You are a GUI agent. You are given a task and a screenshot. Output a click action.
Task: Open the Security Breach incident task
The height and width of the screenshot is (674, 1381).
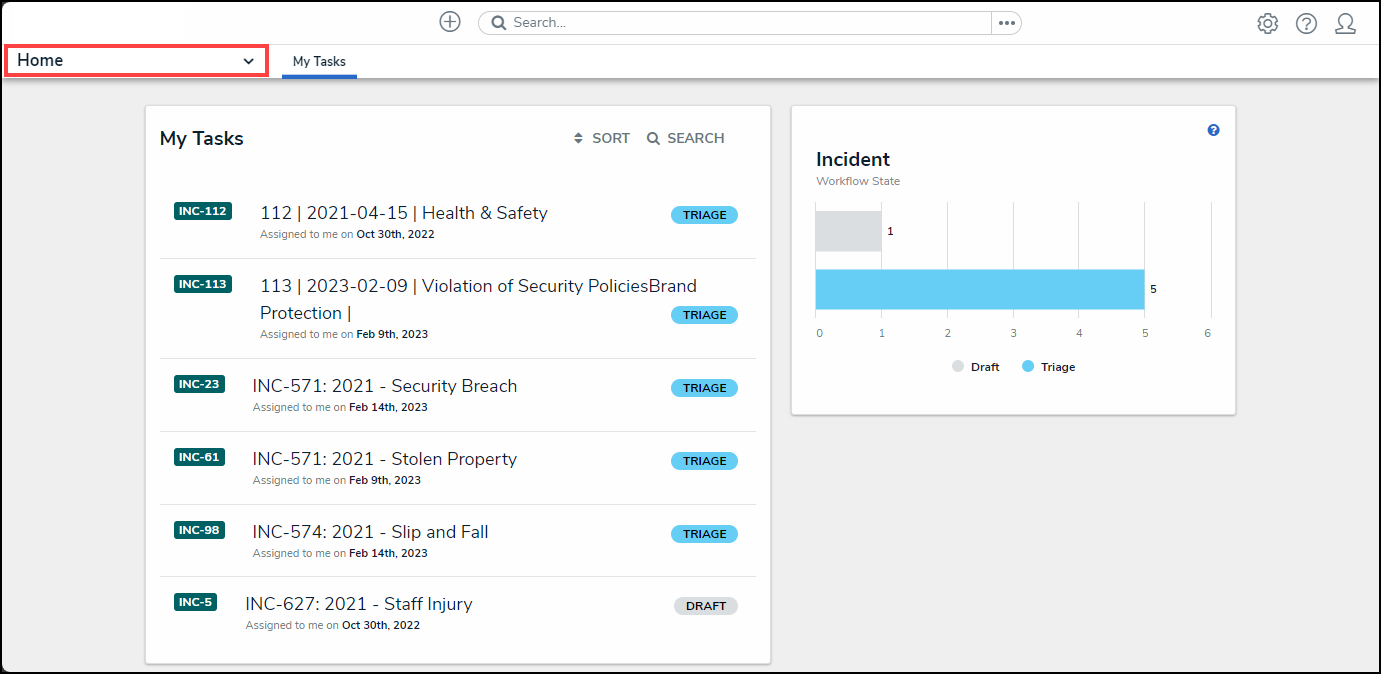(385, 386)
